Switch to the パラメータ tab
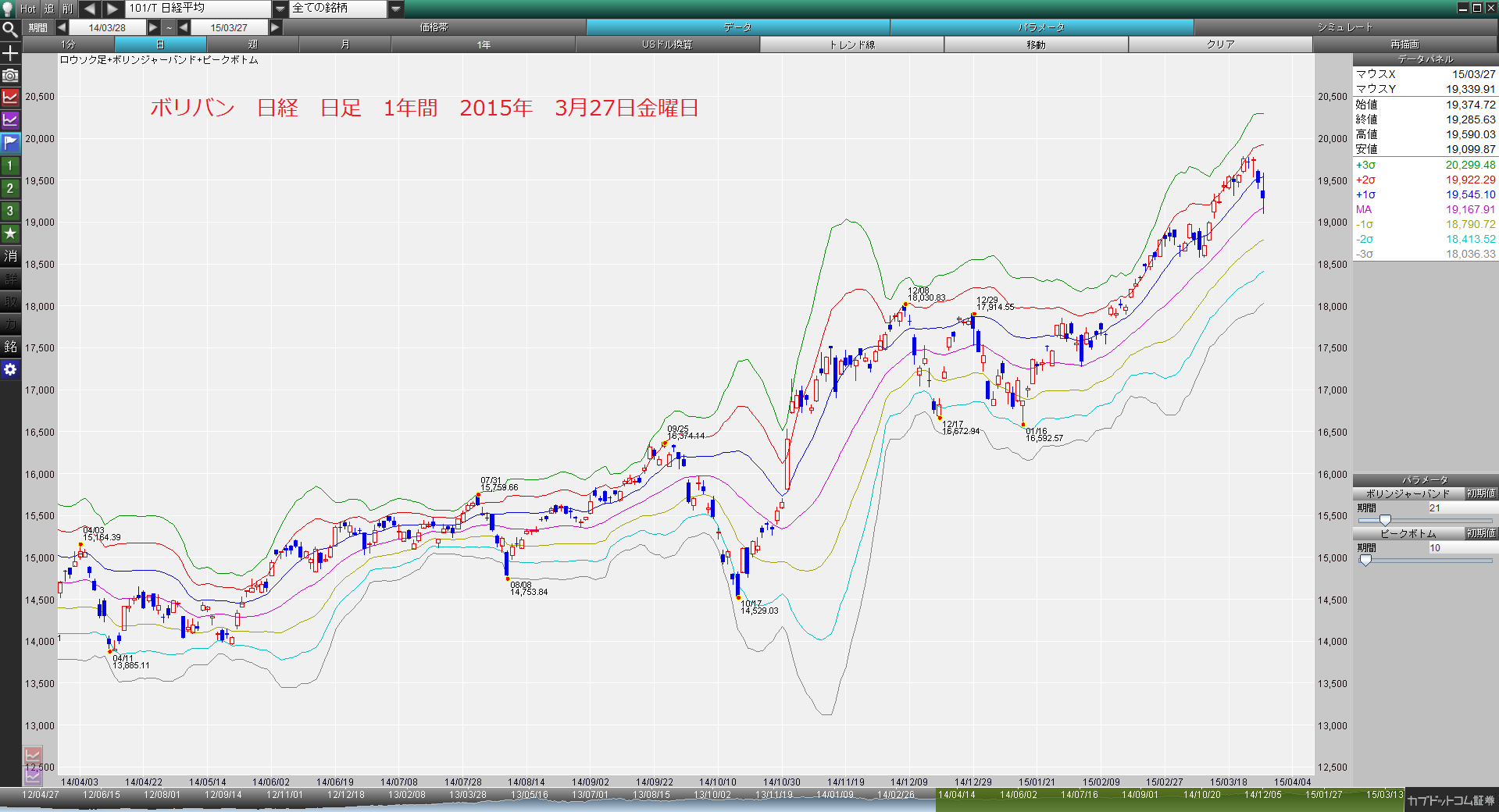This screenshot has width=1499, height=812. (x=1041, y=27)
